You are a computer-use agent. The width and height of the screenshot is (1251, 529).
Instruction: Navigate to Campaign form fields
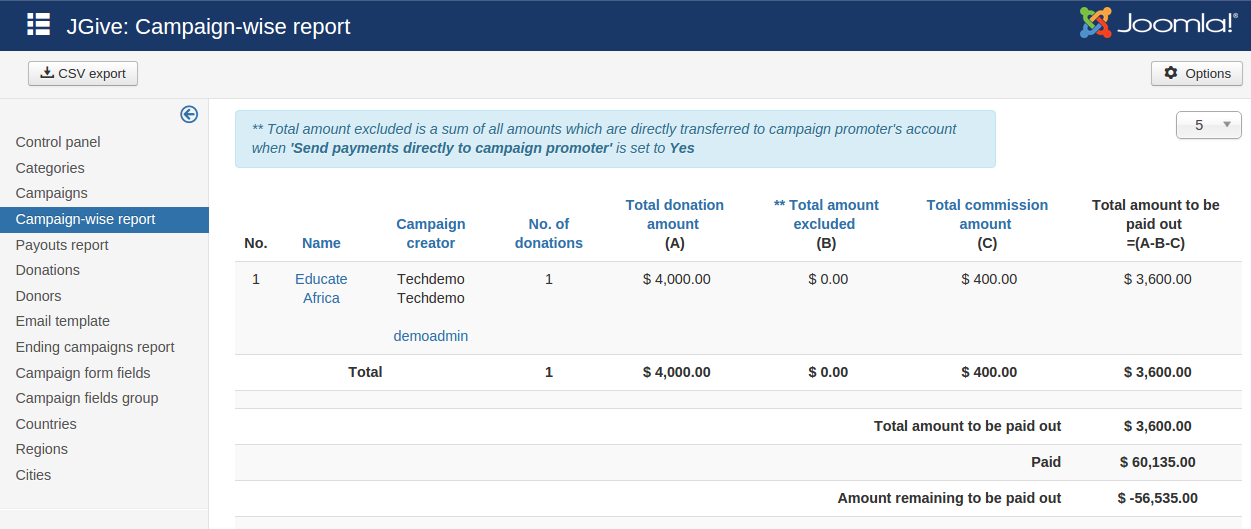[83, 373]
